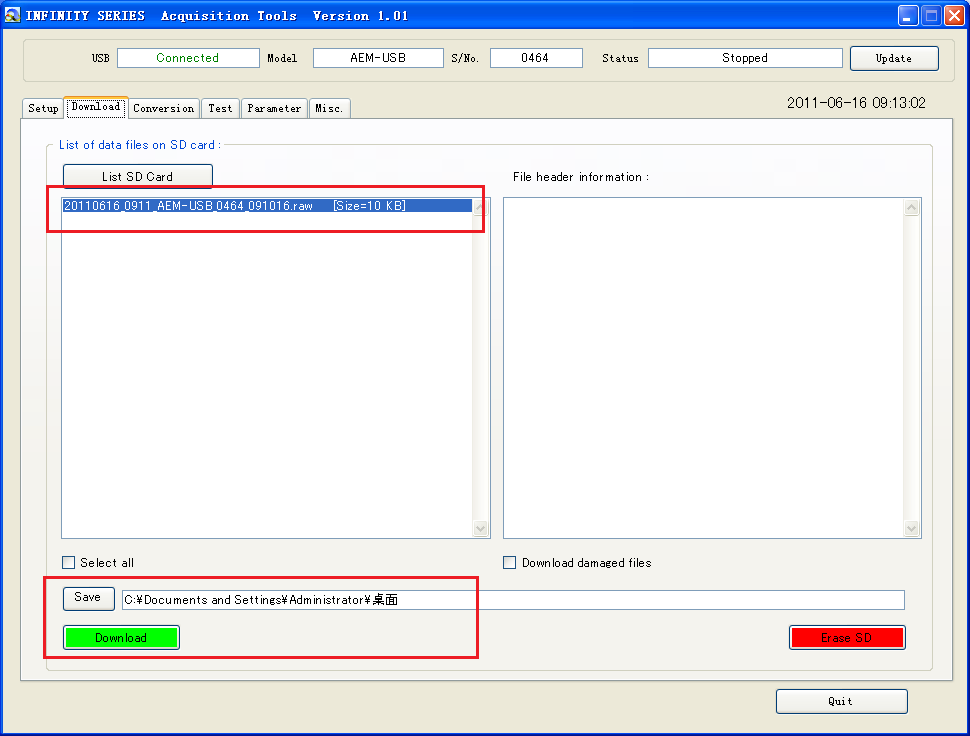Click the save path input field

click(x=512, y=600)
